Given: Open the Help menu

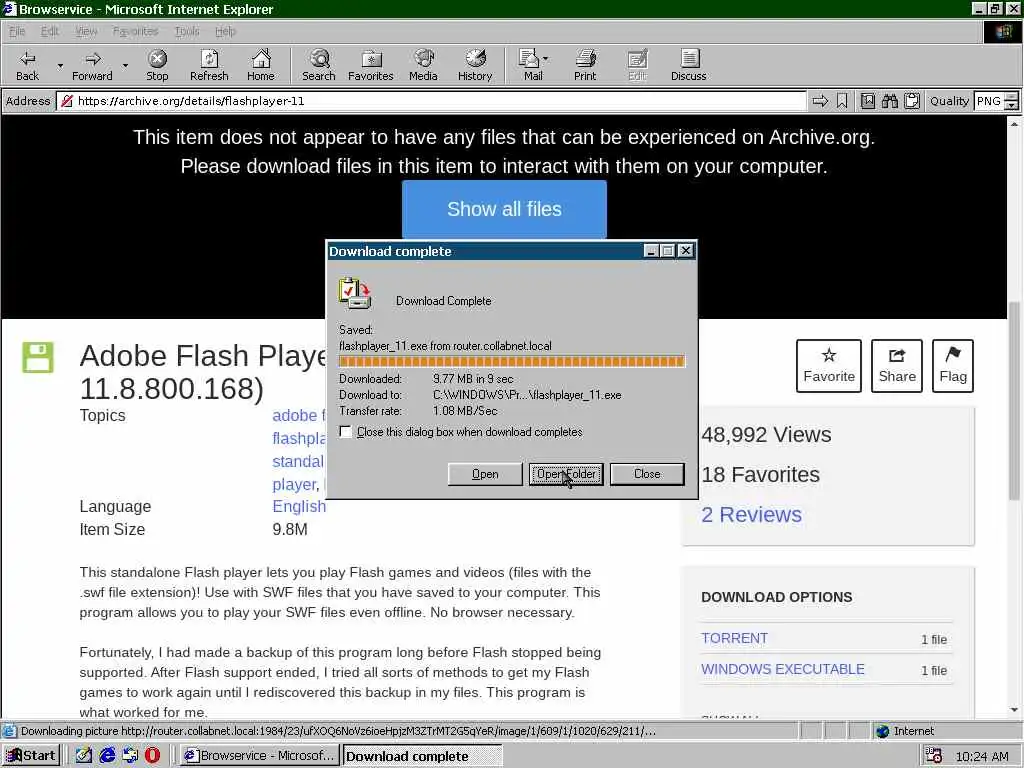Looking at the screenshot, I should click(x=225, y=31).
